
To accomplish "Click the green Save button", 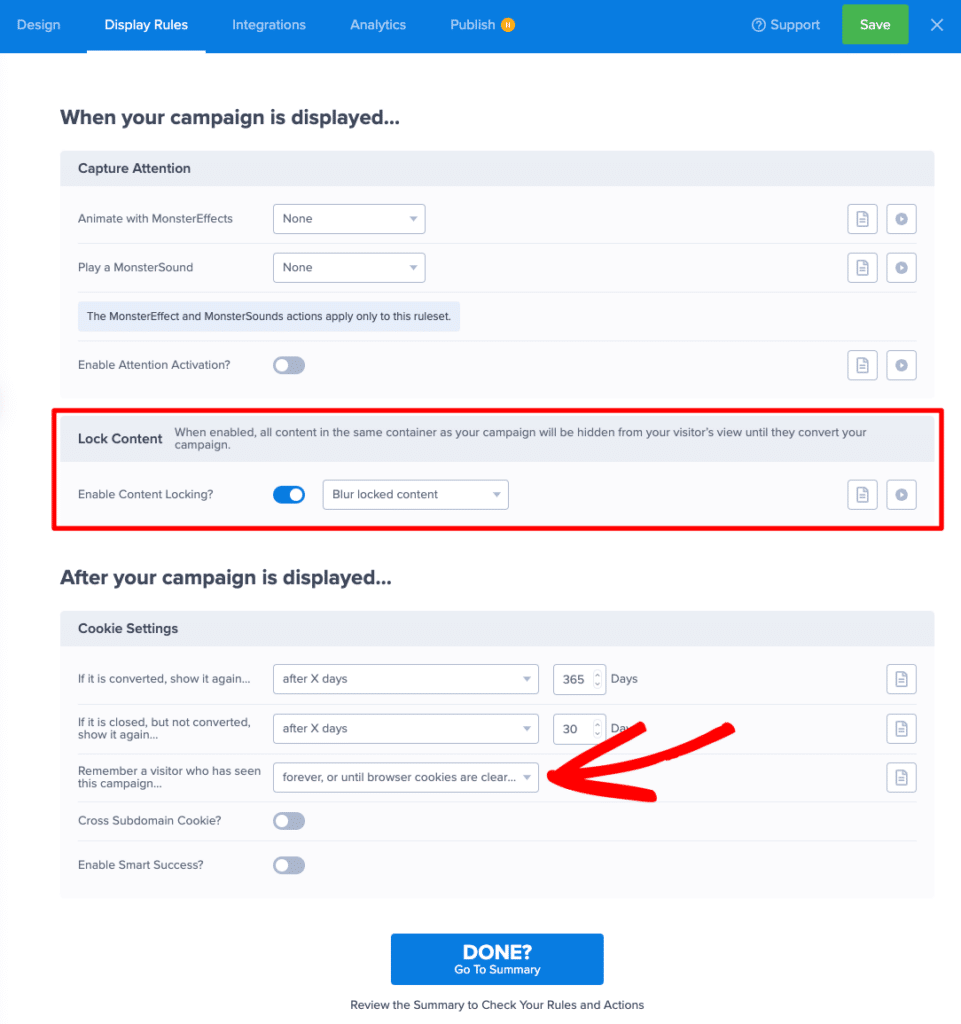I will [874, 25].
